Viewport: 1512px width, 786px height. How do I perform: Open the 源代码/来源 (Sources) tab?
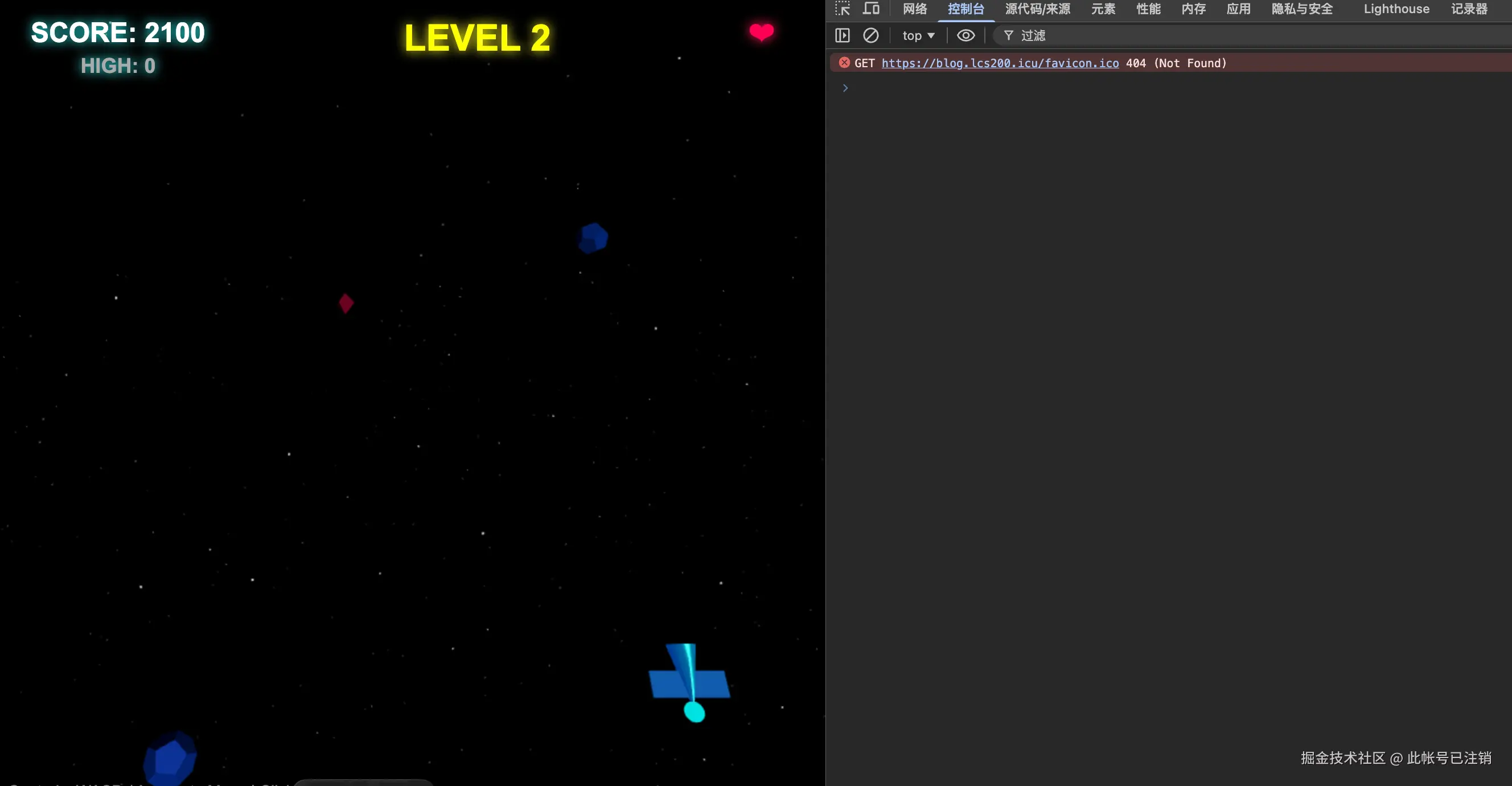coord(1037,9)
